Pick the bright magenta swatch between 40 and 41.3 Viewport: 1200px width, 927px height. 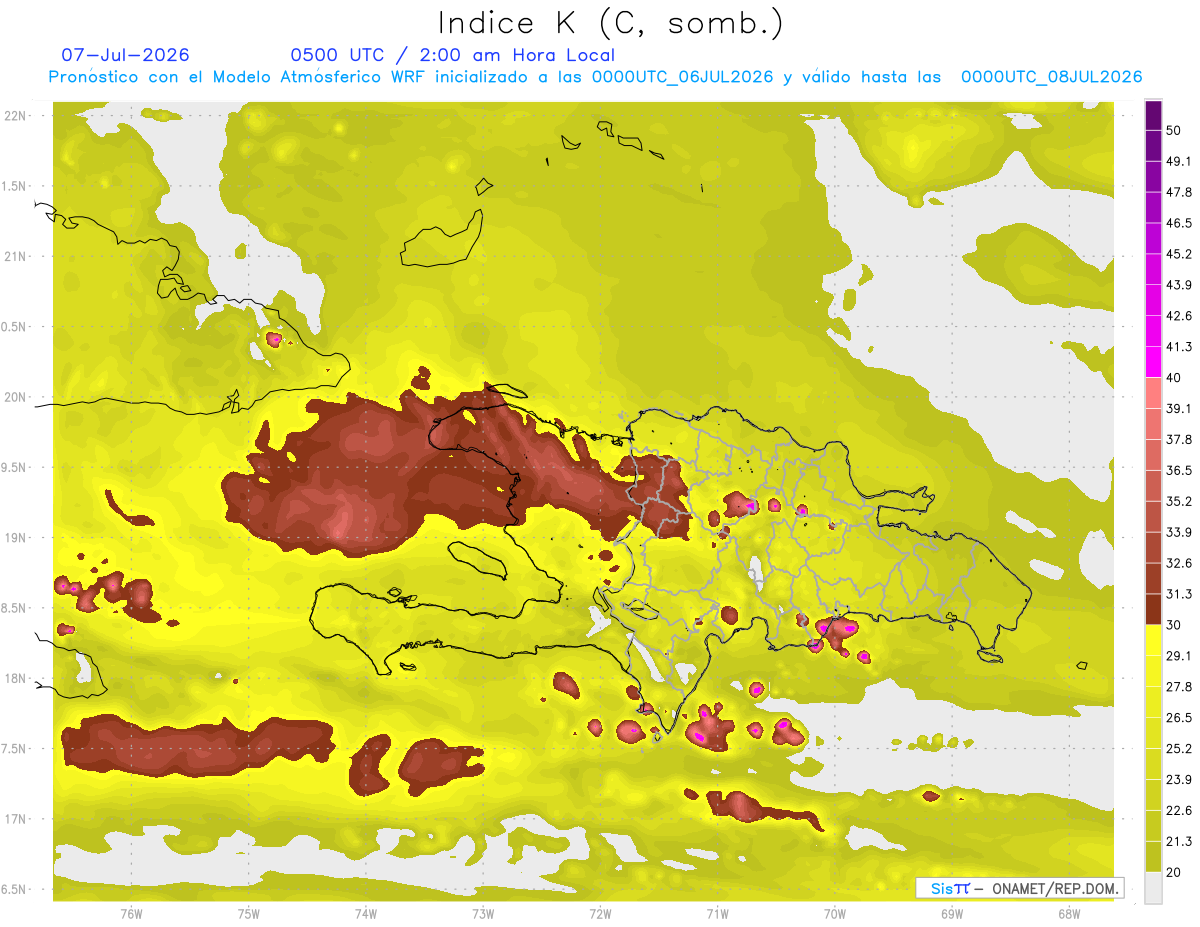(1153, 362)
